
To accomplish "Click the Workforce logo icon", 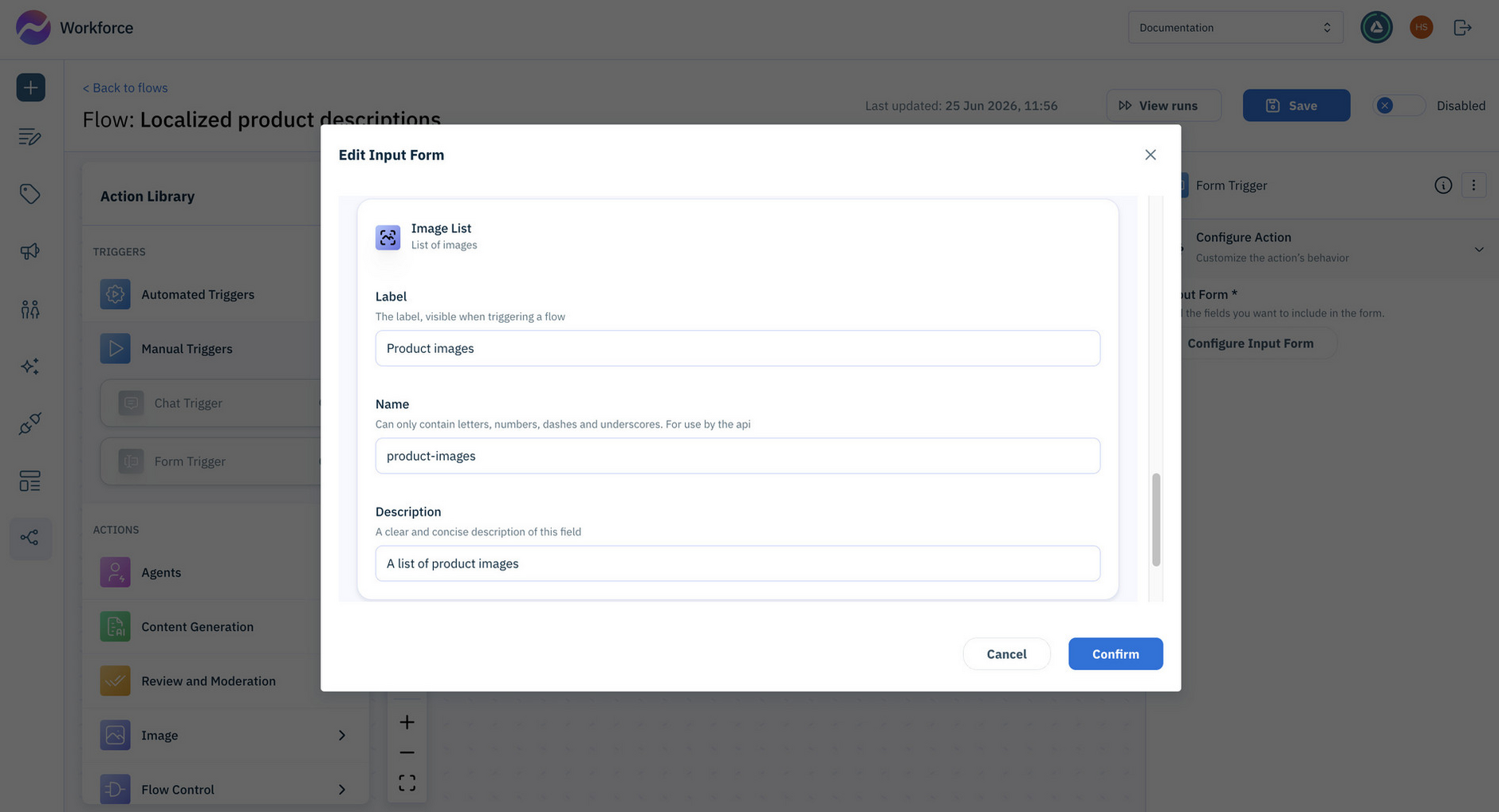I will (x=33, y=27).
